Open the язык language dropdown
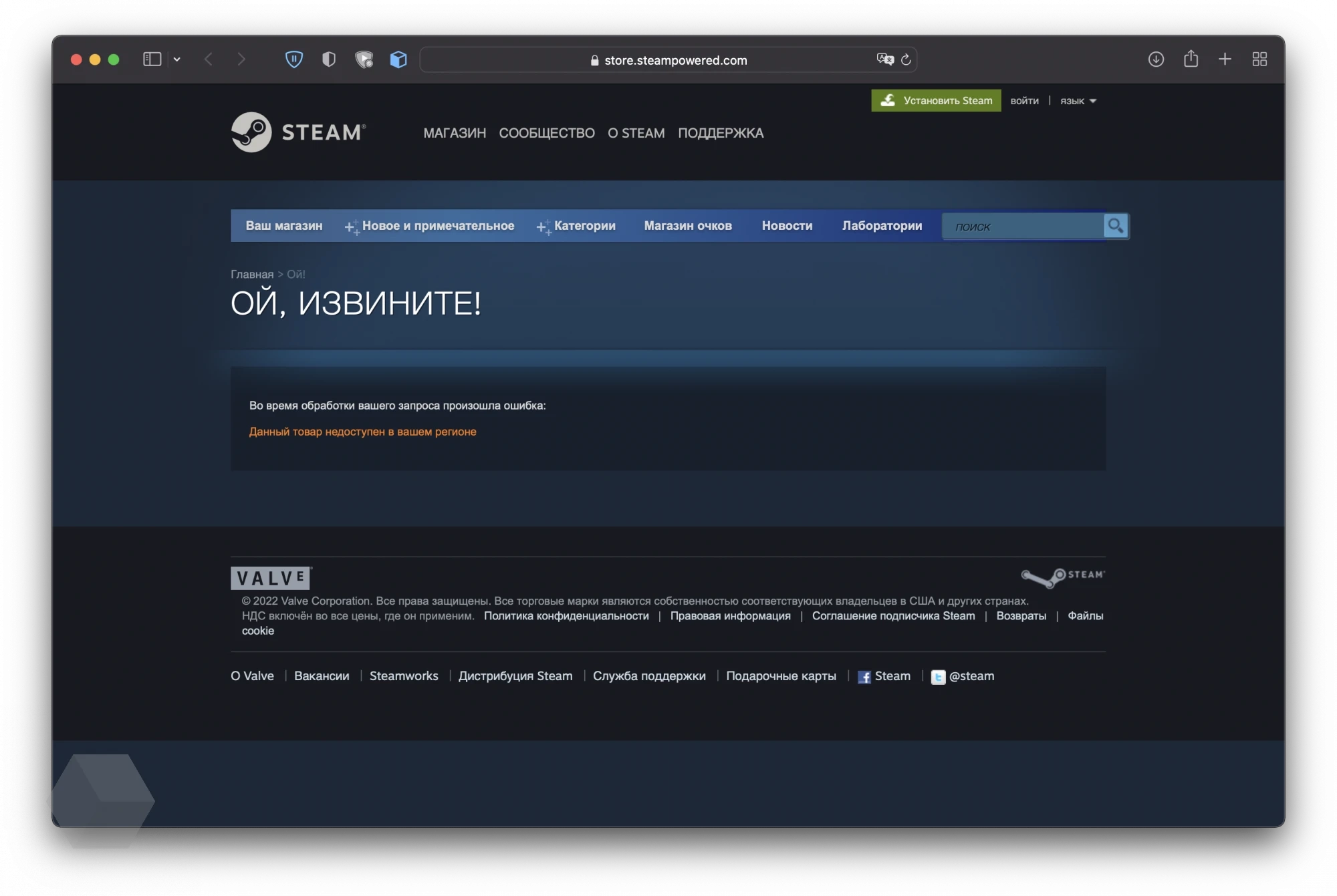1337x896 pixels. (1078, 101)
